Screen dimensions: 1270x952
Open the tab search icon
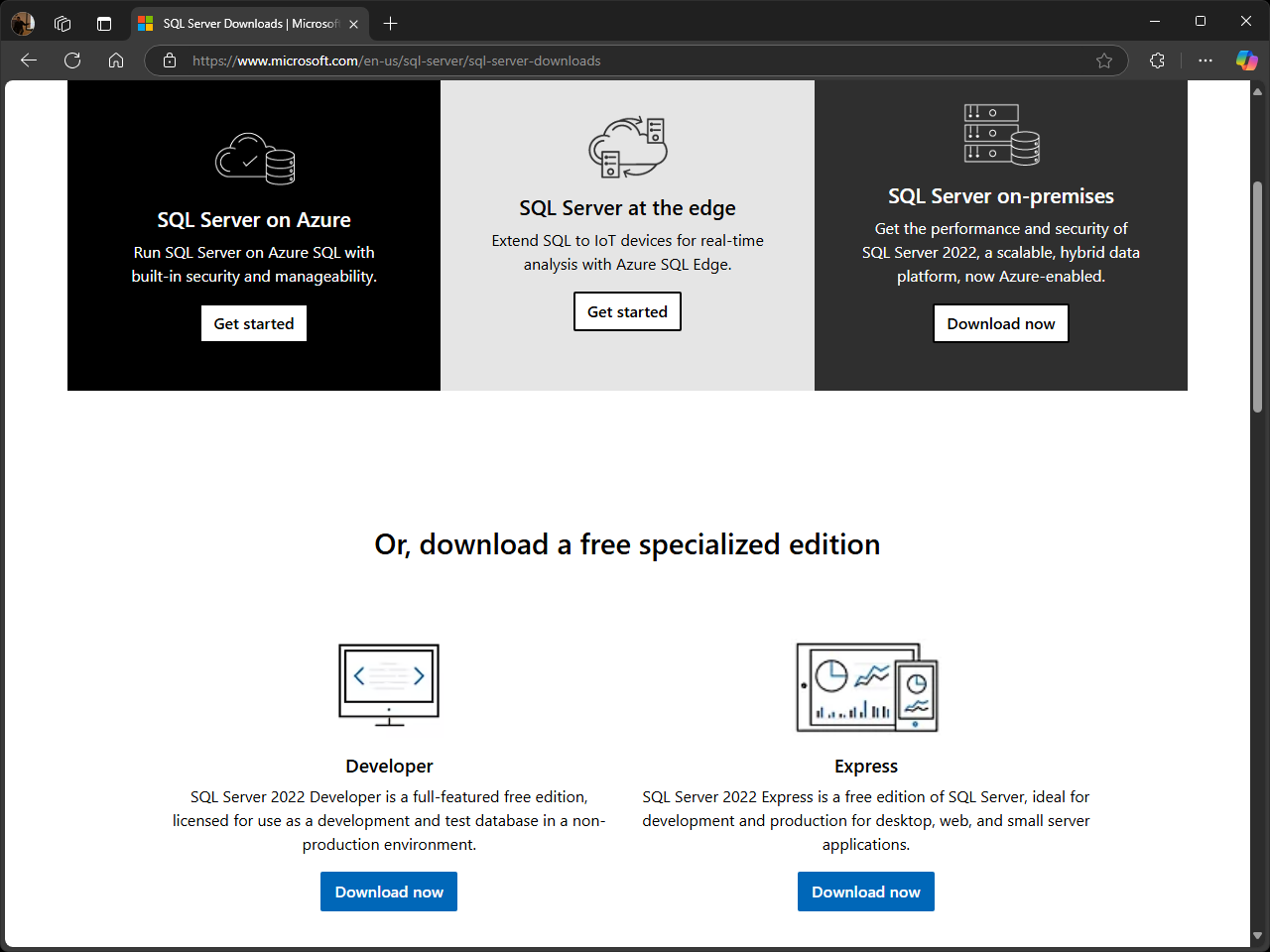pos(103,23)
